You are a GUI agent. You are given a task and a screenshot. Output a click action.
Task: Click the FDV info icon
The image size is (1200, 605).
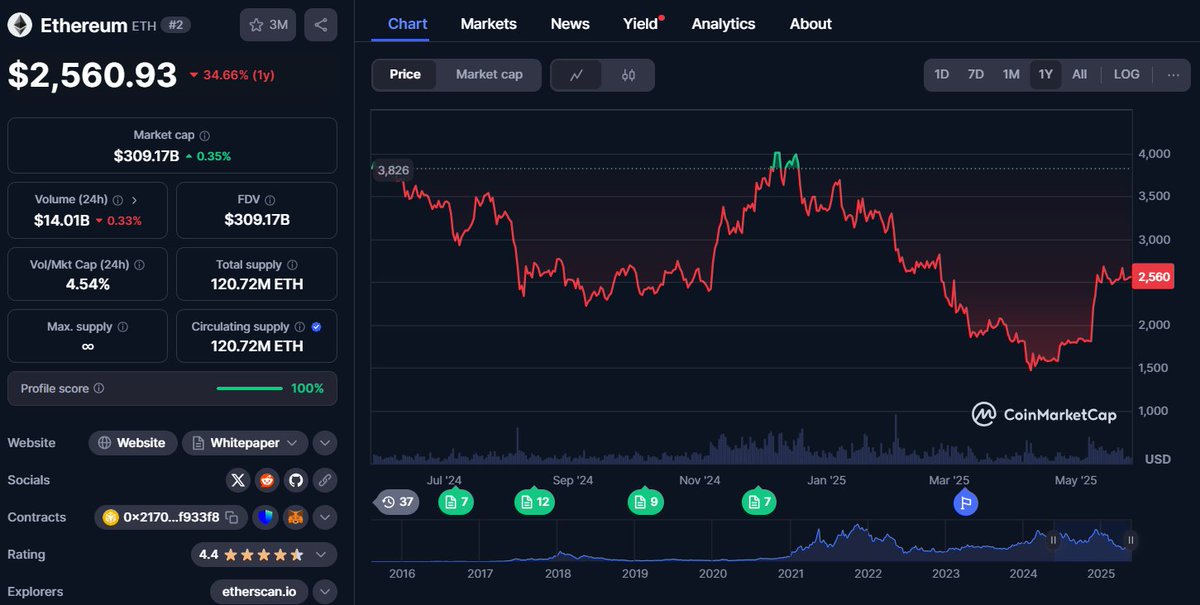click(x=270, y=200)
